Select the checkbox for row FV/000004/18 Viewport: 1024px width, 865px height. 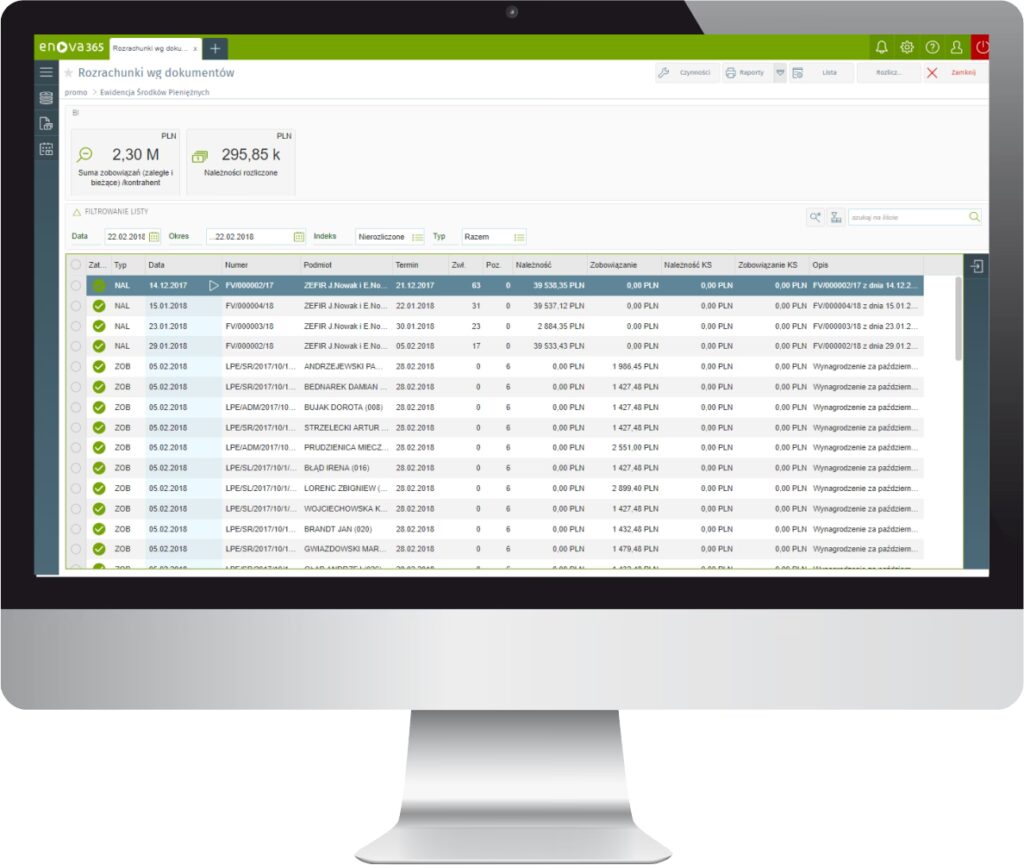tap(75, 306)
